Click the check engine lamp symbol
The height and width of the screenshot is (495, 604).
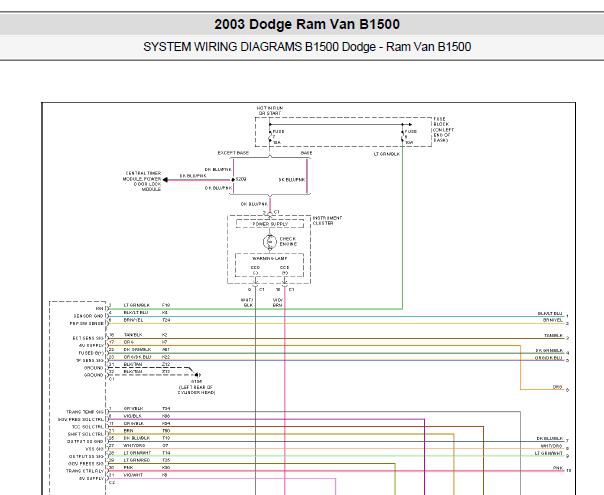point(270,242)
